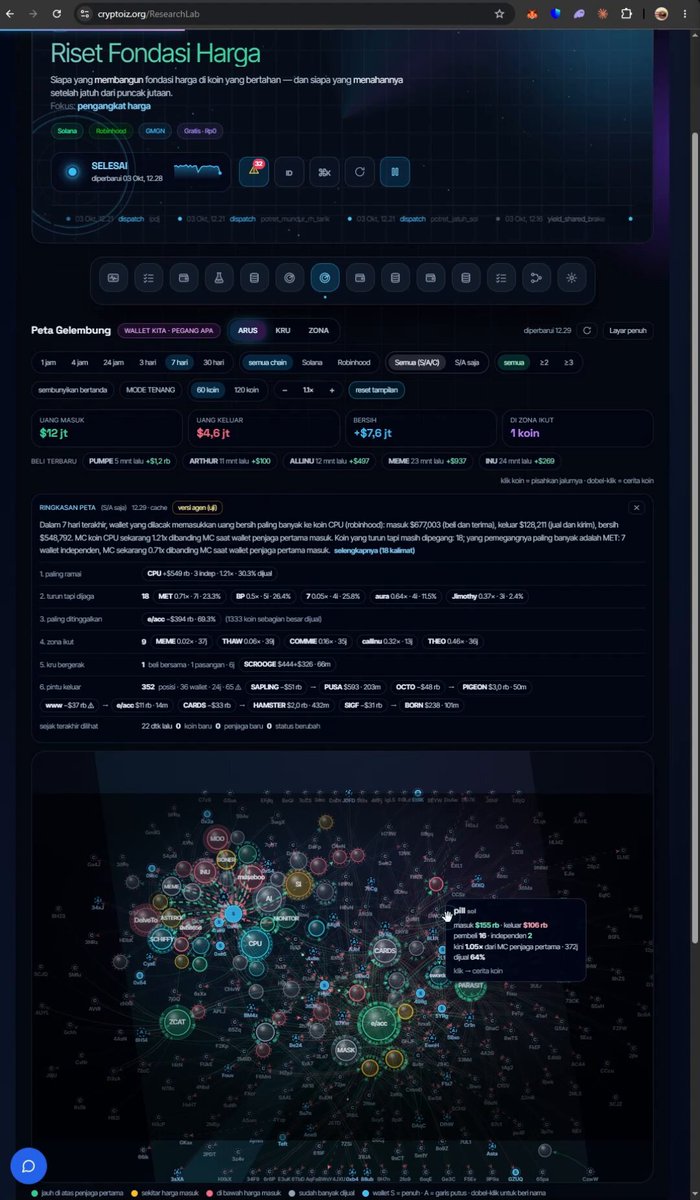700x1200 pixels.
Task: Click the WALLET KITA · PEGANG APA badge
Action: coord(168,330)
